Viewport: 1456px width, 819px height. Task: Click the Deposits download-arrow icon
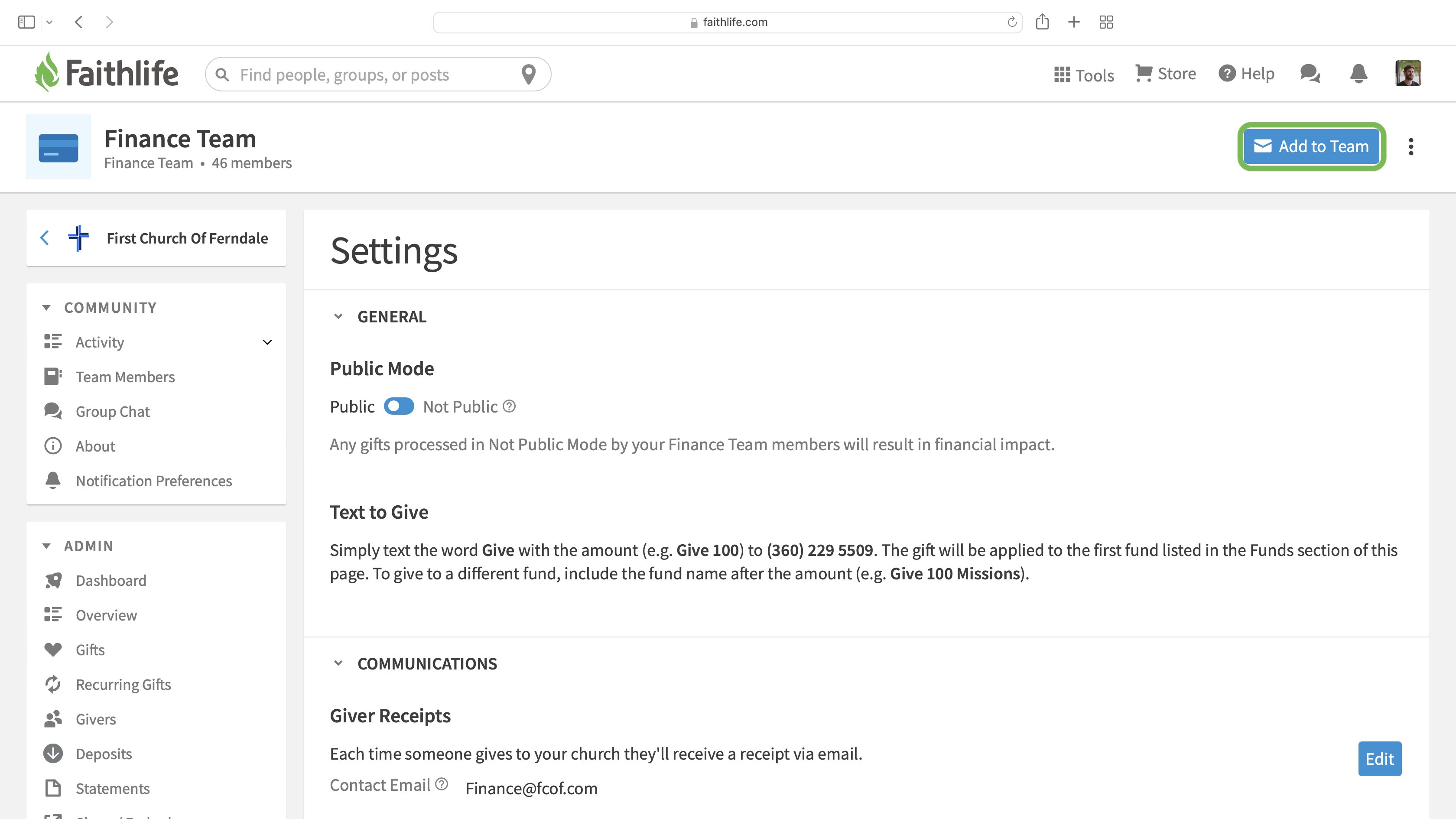[53, 754]
